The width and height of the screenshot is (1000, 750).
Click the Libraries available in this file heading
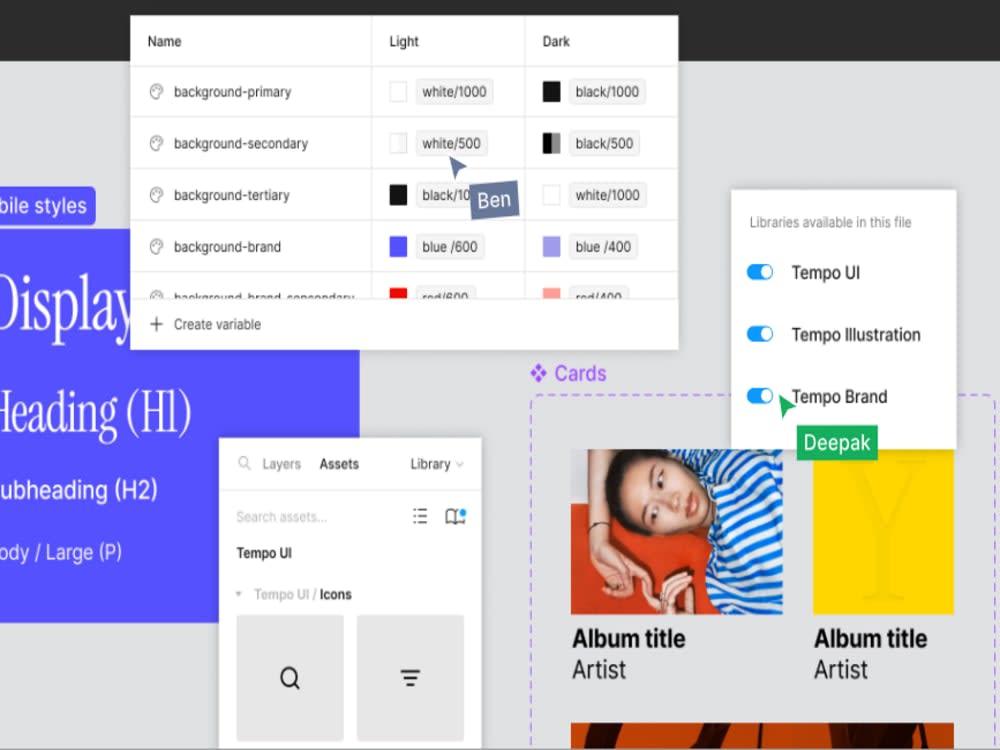tap(830, 223)
